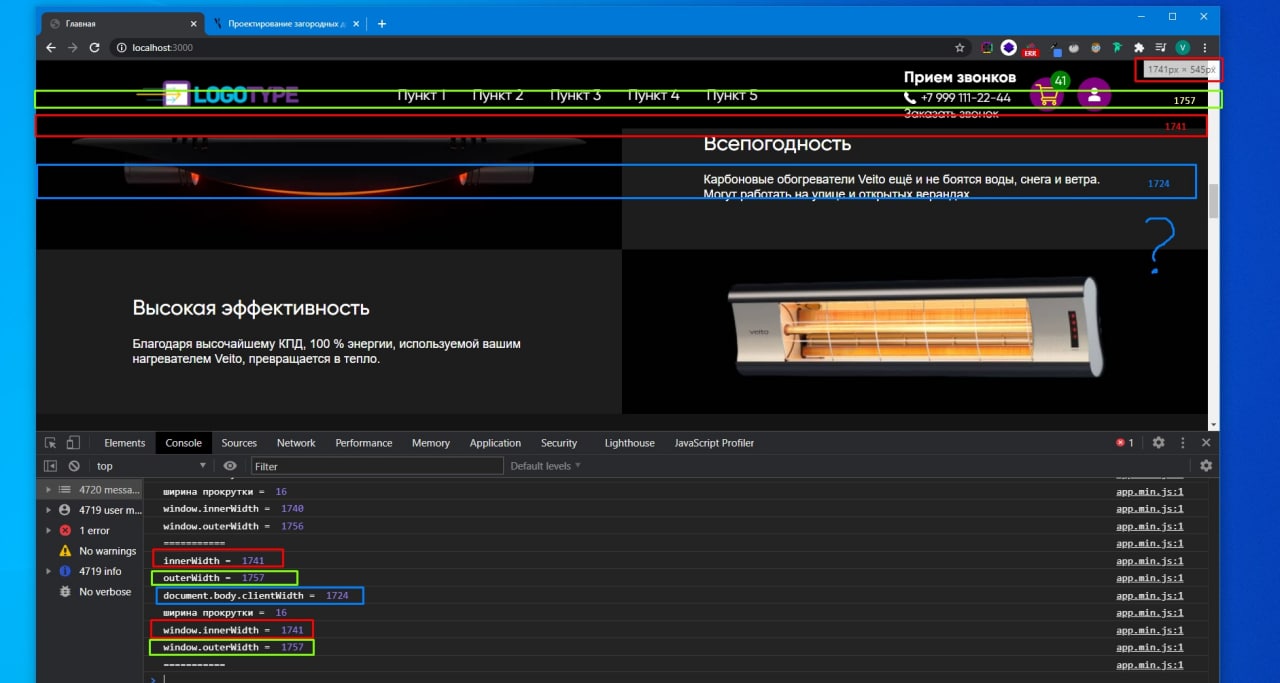Switch to the Memory tab

pyautogui.click(x=431, y=443)
